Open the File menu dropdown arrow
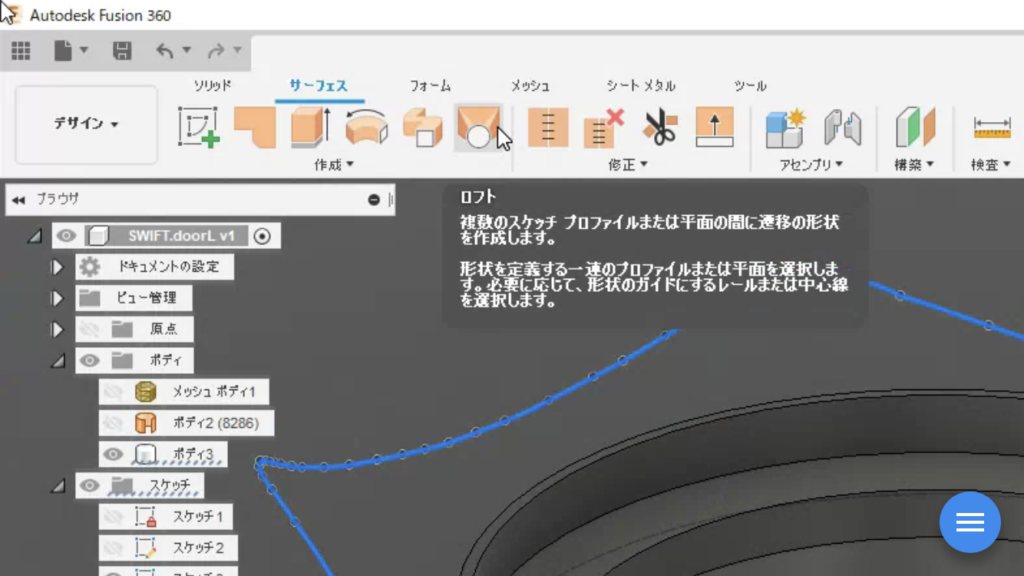 [84, 50]
